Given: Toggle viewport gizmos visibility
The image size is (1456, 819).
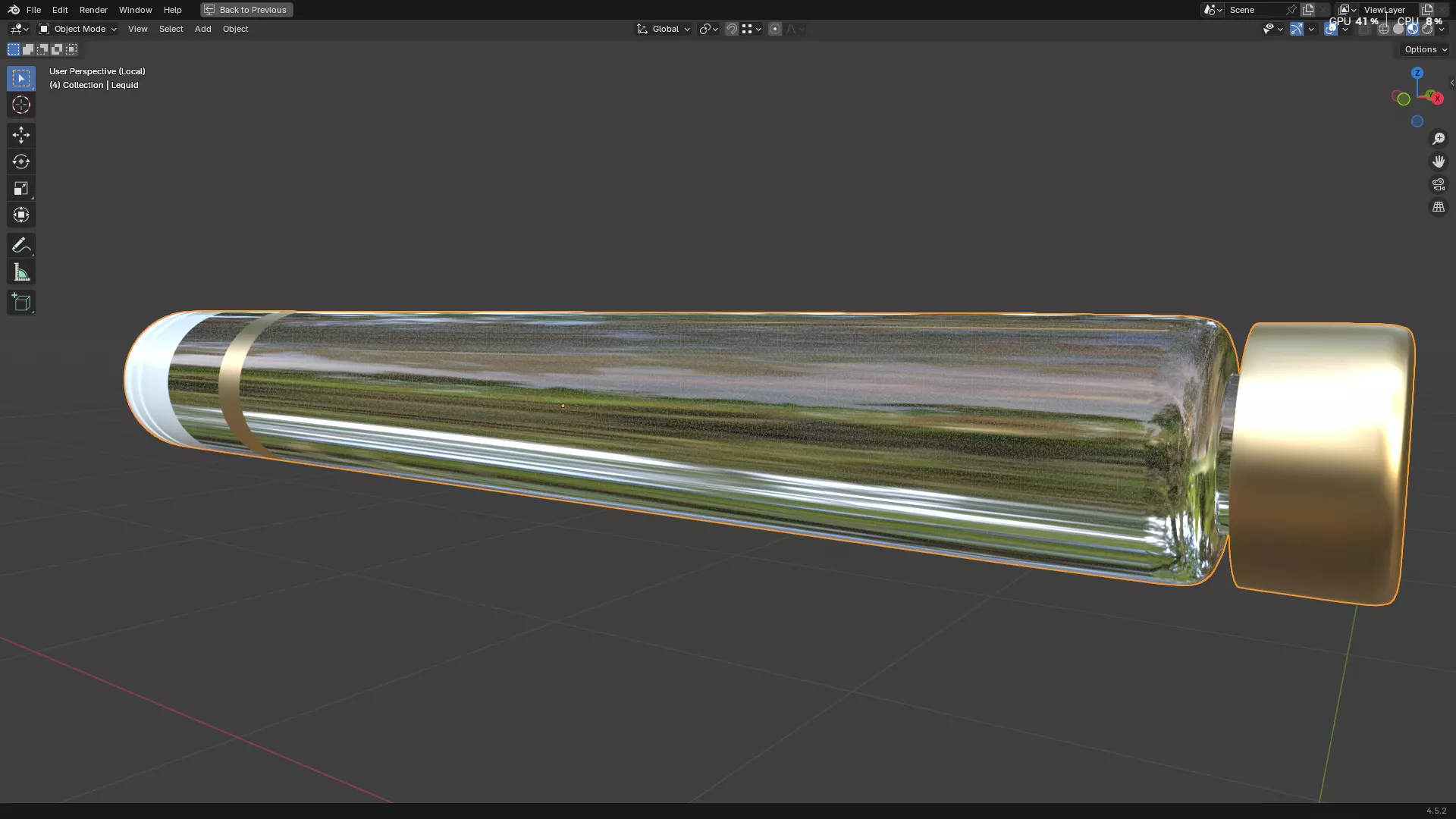Looking at the screenshot, I should tap(1296, 29).
